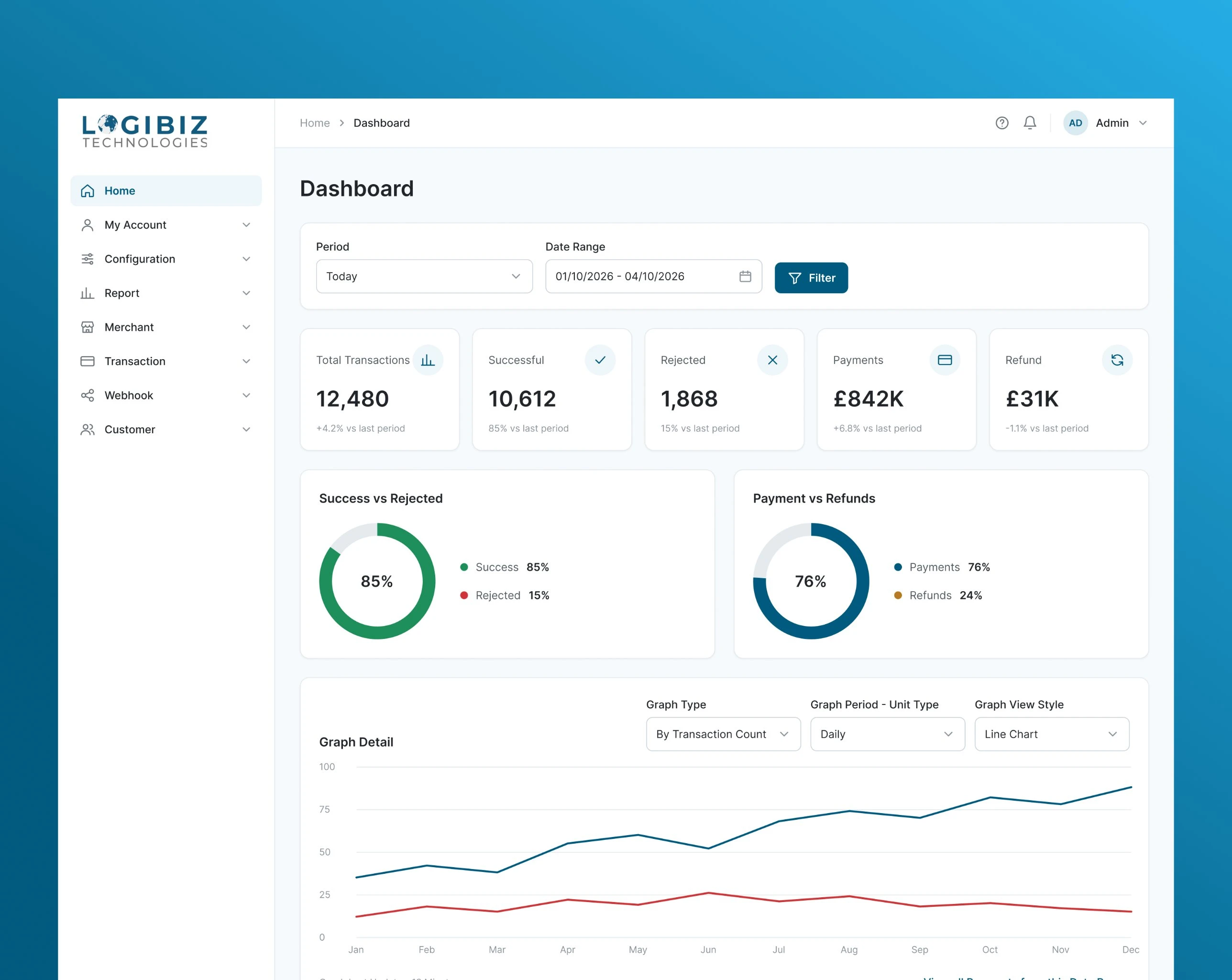Click the AD avatar circle
Viewport: 1232px width, 980px height.
[x=1075, y=123]
